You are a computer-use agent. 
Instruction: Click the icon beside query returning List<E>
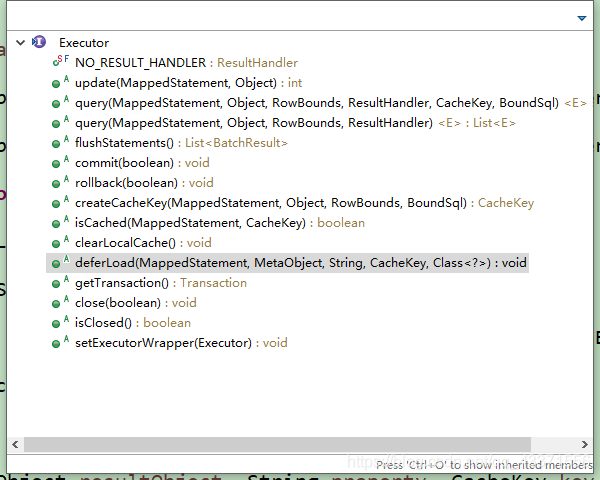61,122
